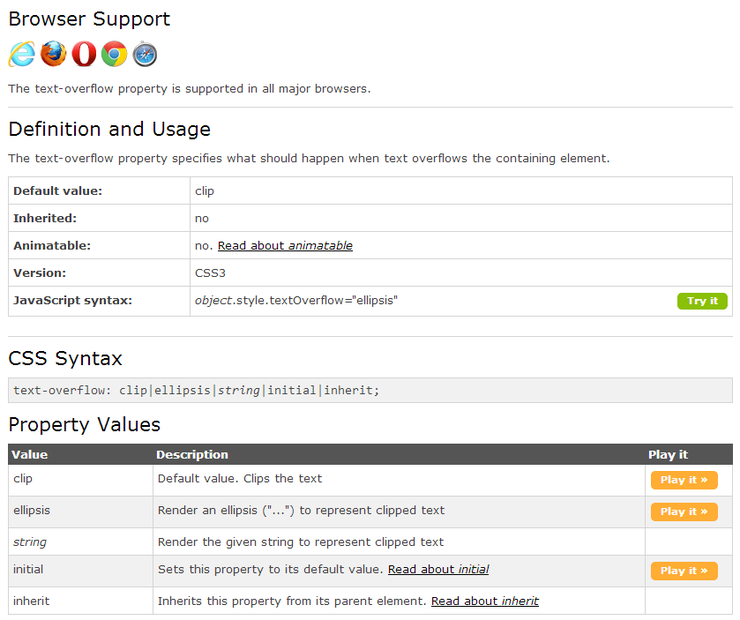Click the Chrome browser icon
The height and width of the screenshot is (620, 740).
[x=114, y=54]
